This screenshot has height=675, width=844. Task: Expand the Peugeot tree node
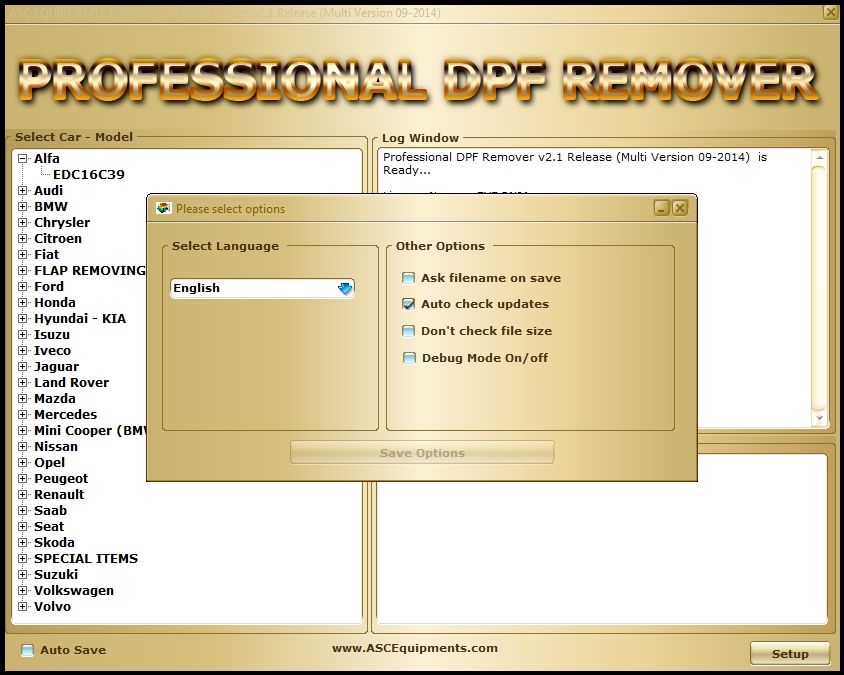point(22,479)
